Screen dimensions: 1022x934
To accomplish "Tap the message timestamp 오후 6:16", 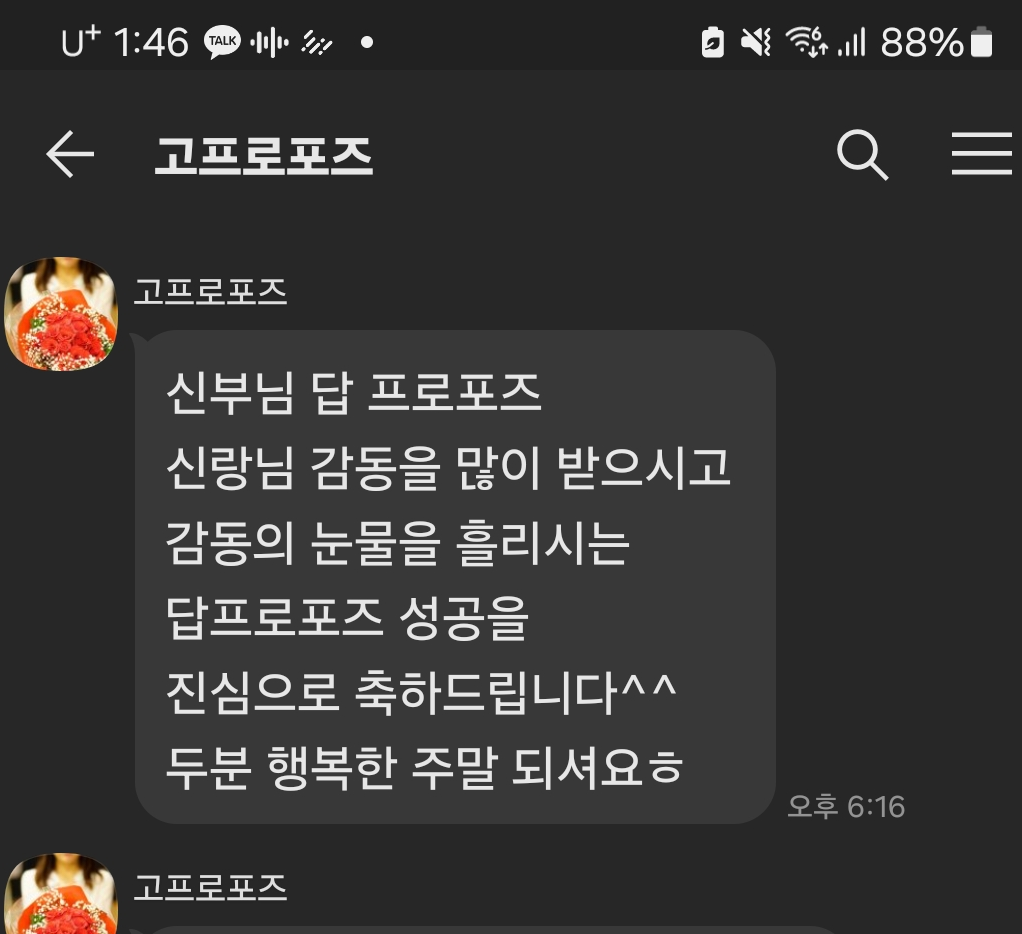I will pos(846,807).
